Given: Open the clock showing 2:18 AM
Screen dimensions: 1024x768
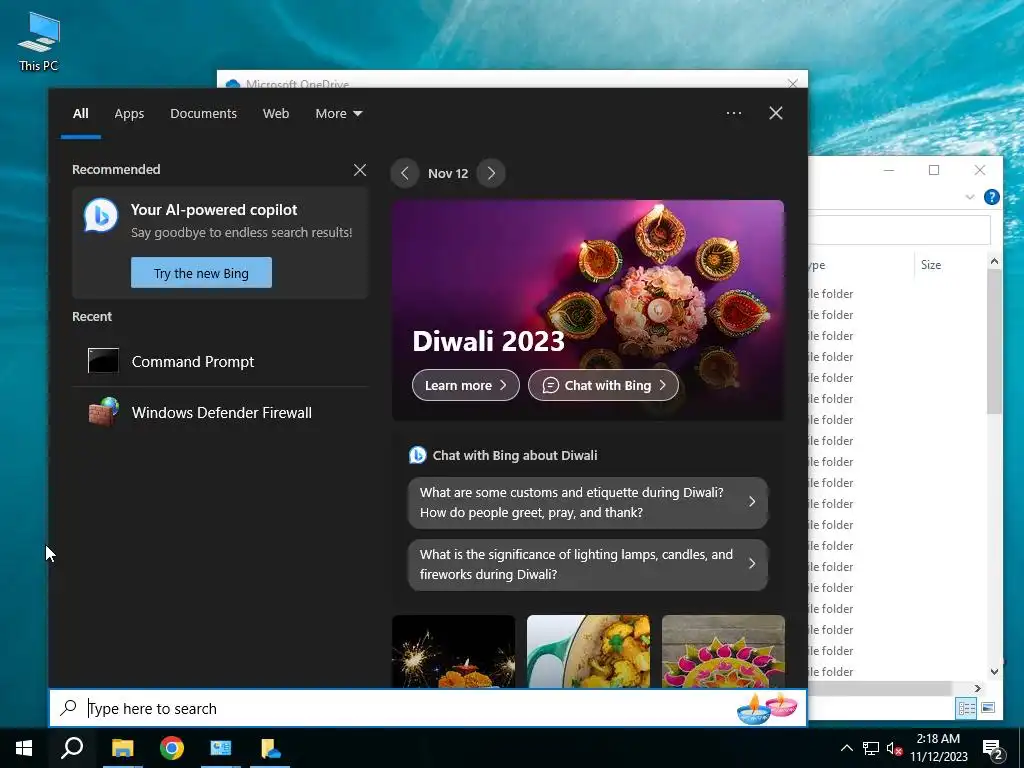Looking at the screenshot, I should tap(939, 748).
